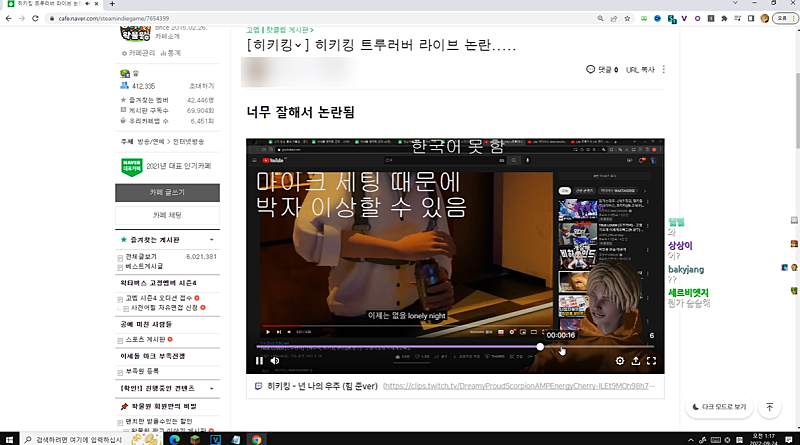This screenshot has height=445, width=800.
Task: Click 공에 미친 사람들 heading
Action: pyautogui.click(x=146, y=324)
